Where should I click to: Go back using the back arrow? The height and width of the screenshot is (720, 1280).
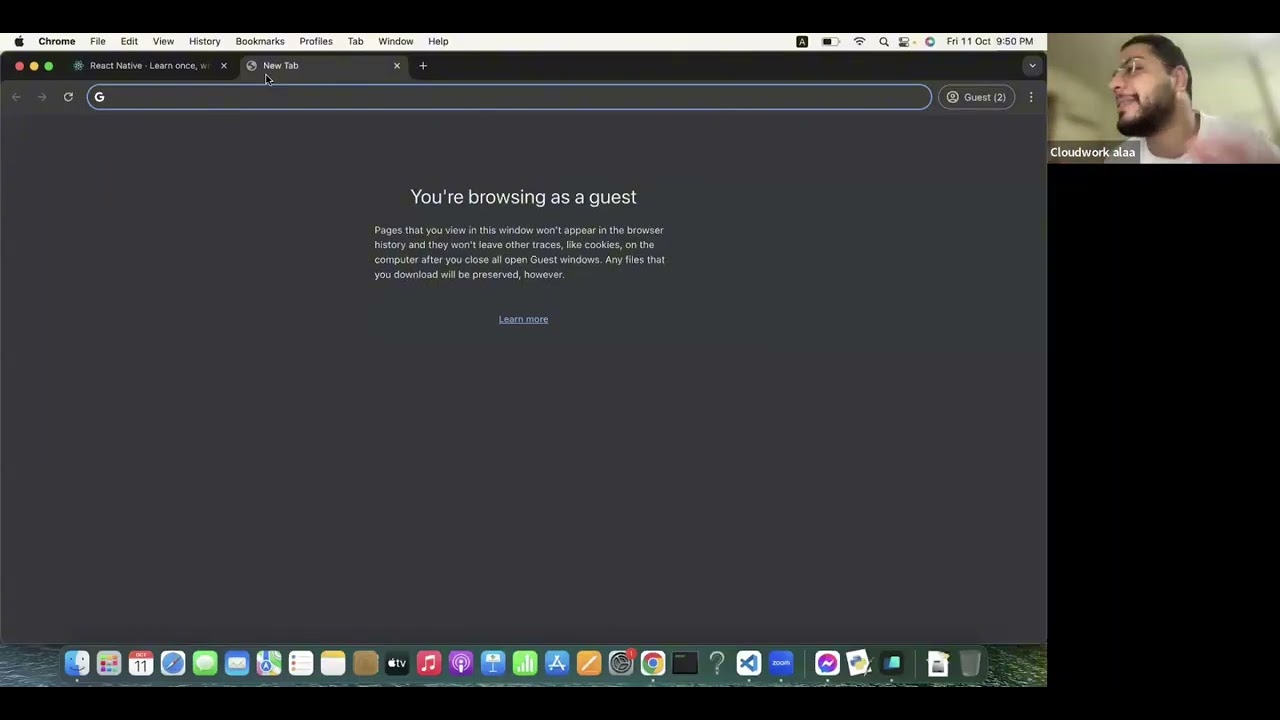pos(16,97)
